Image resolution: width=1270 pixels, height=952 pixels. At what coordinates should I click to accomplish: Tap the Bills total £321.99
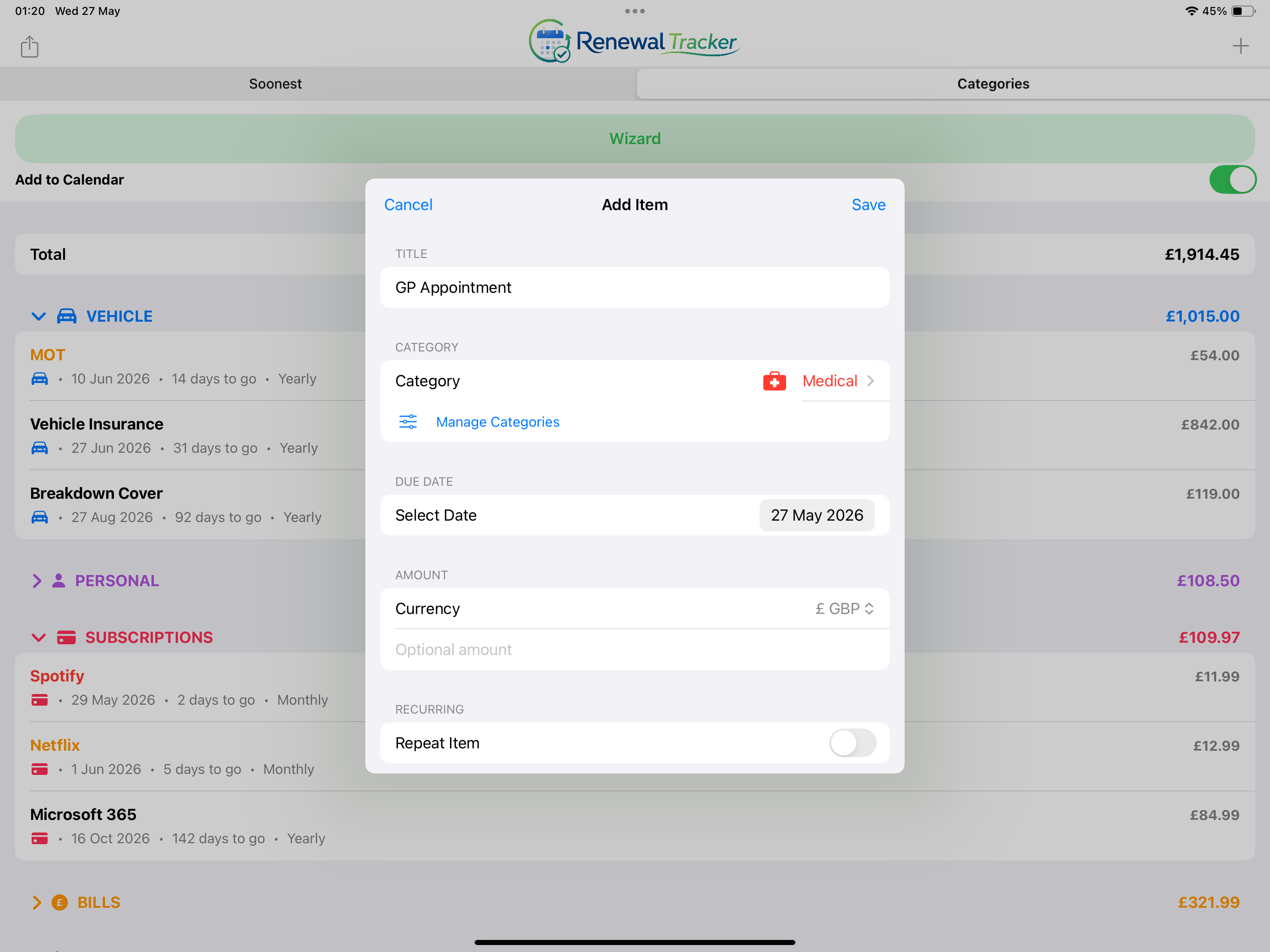[x=1209, y=903]
